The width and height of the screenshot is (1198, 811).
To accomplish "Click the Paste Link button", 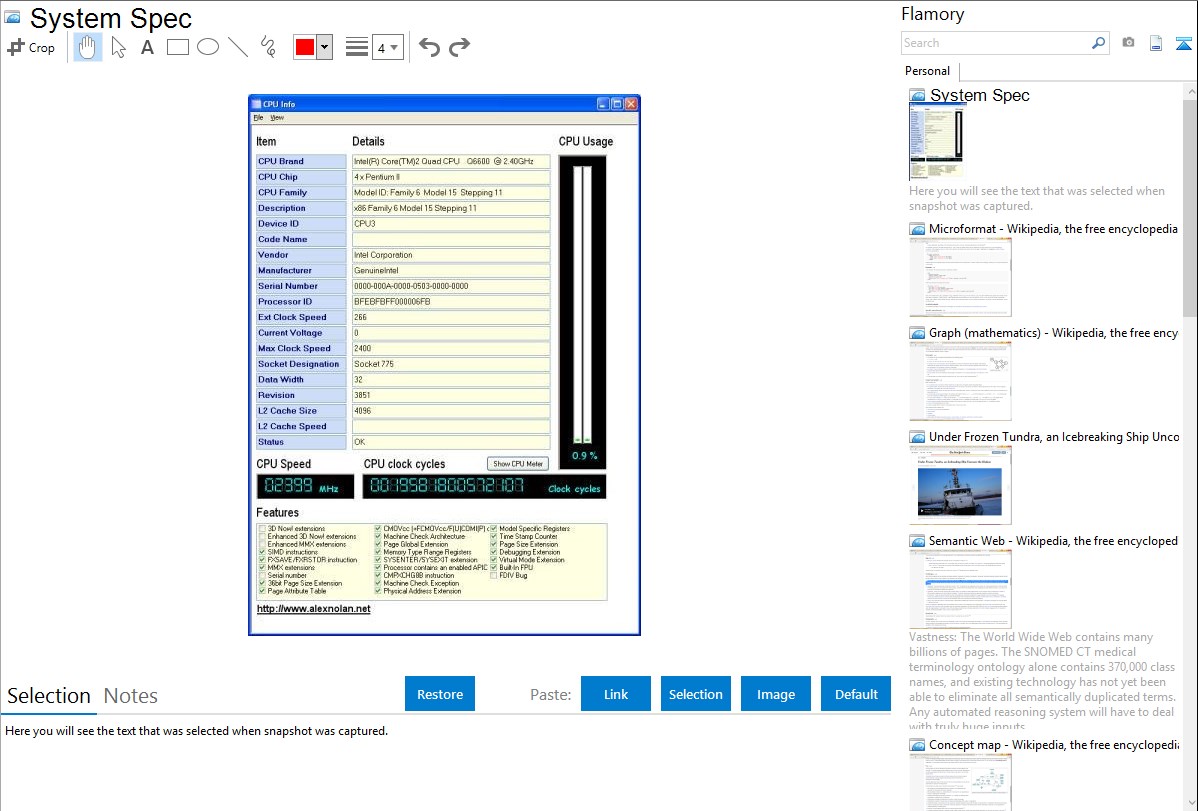I will click(x=616, y=694).
